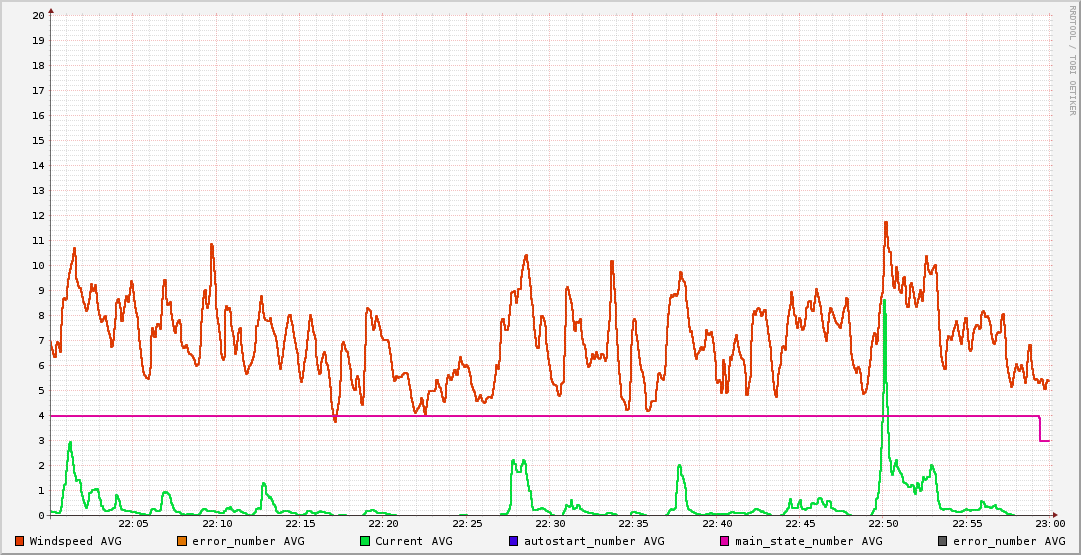Screen dimensions: 1081x555
Task: Click the 22:30 time axis label
Action: [550, 523]
